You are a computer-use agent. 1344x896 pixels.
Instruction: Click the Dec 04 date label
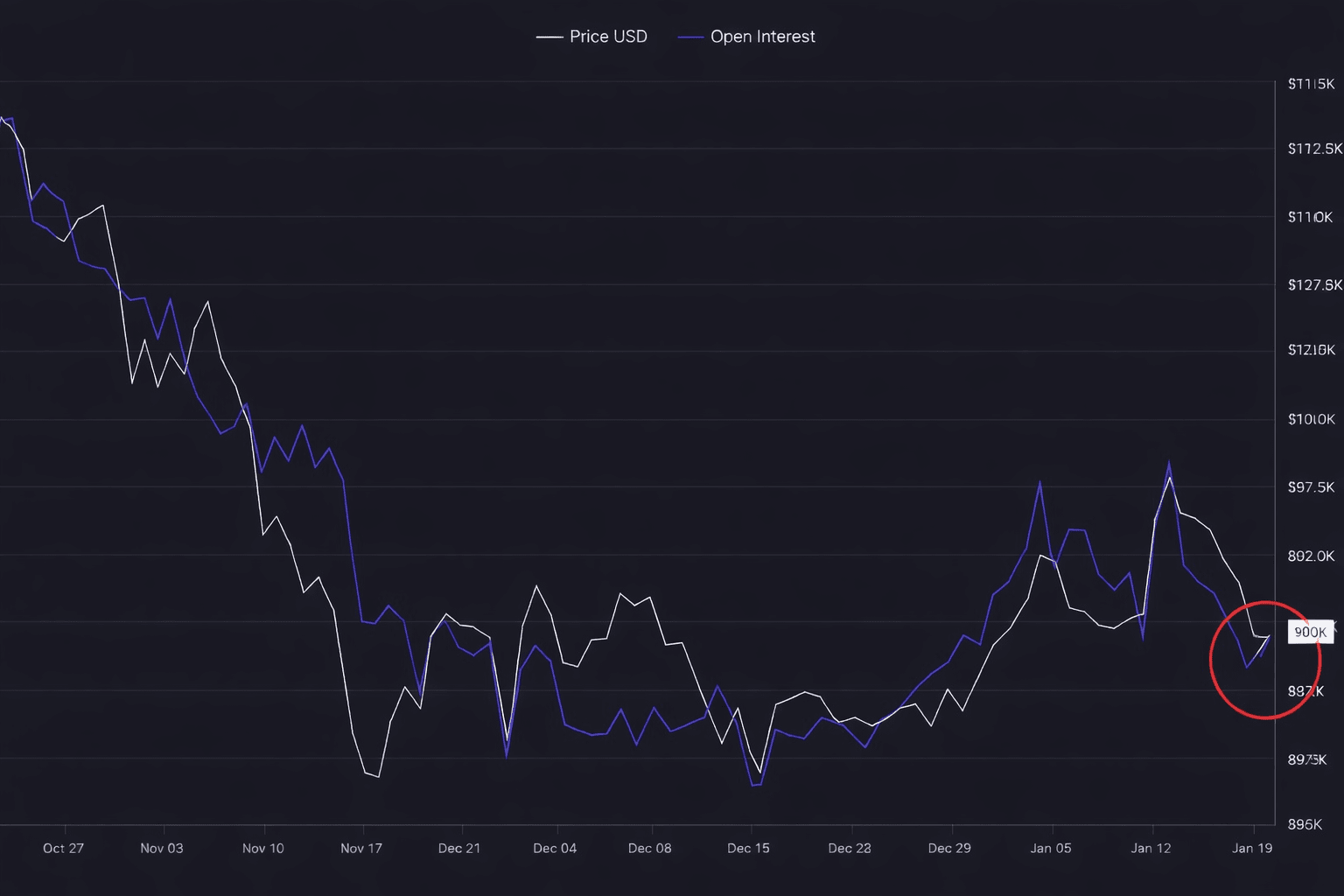(555, 848)
